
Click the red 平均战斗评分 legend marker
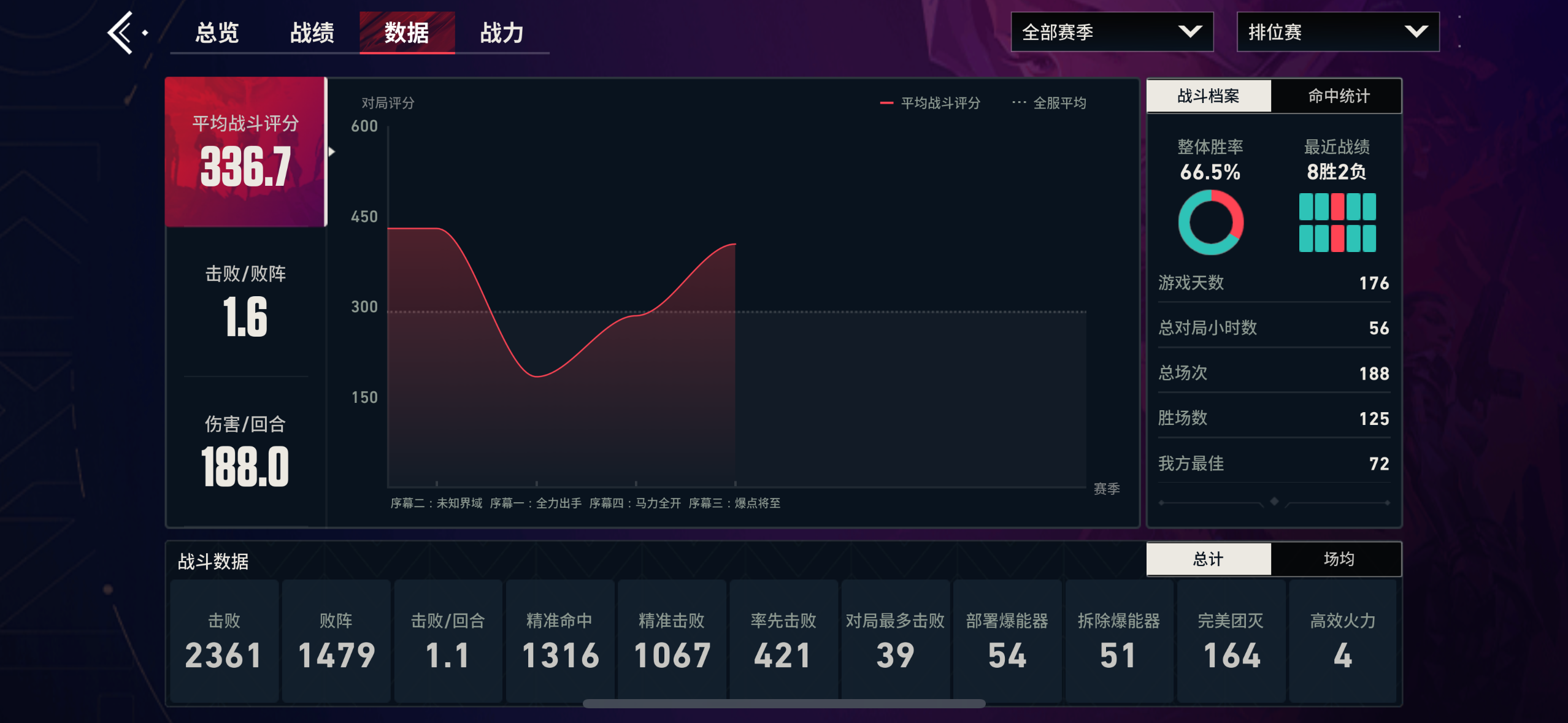click(x=886, y=103)
